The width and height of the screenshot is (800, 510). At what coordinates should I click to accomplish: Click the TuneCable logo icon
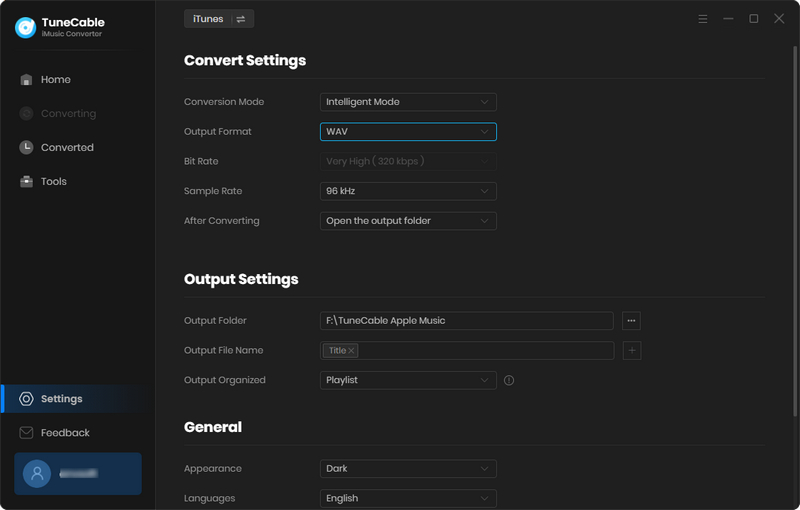(26, 28)
